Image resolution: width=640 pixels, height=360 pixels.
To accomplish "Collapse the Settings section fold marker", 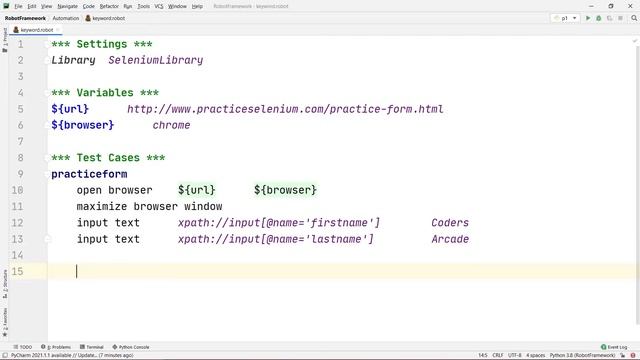I will 47,44.
